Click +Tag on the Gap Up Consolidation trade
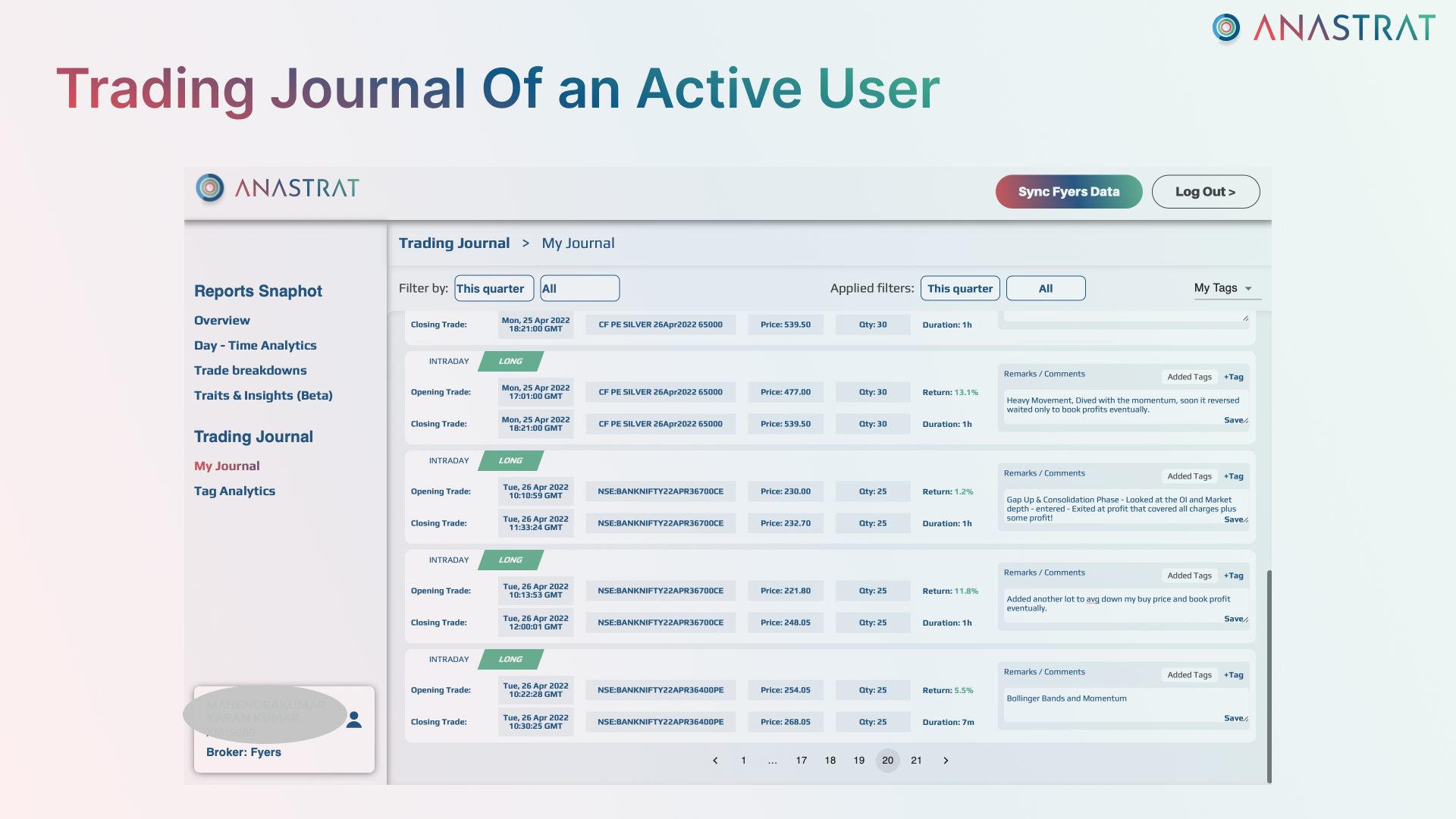This screenshot has height=819, width=1456. (1233, 476)
